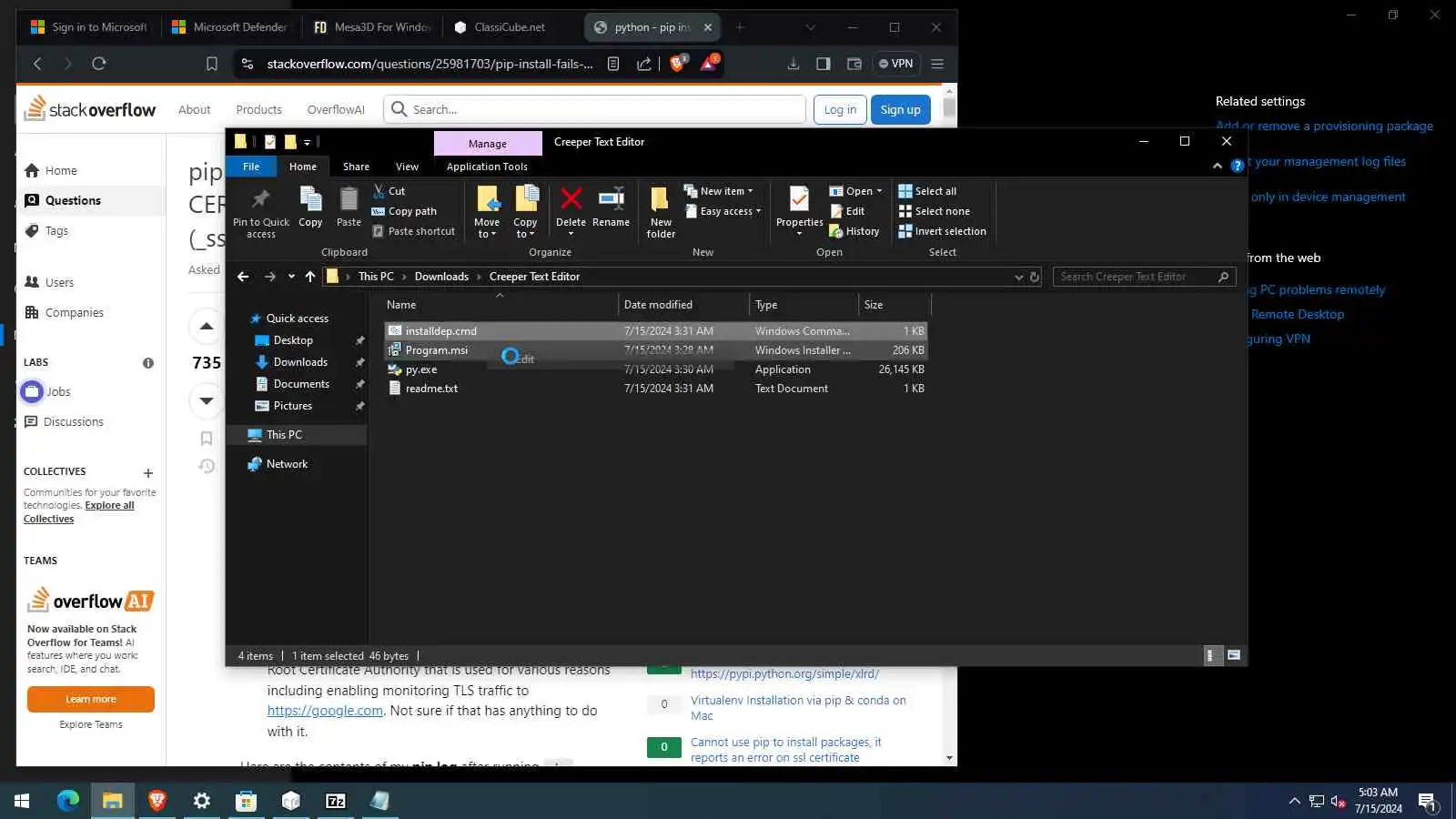Collapse the Explorer ribbon
This screenshot has height=819, width=1456.
click(1218, 166)
